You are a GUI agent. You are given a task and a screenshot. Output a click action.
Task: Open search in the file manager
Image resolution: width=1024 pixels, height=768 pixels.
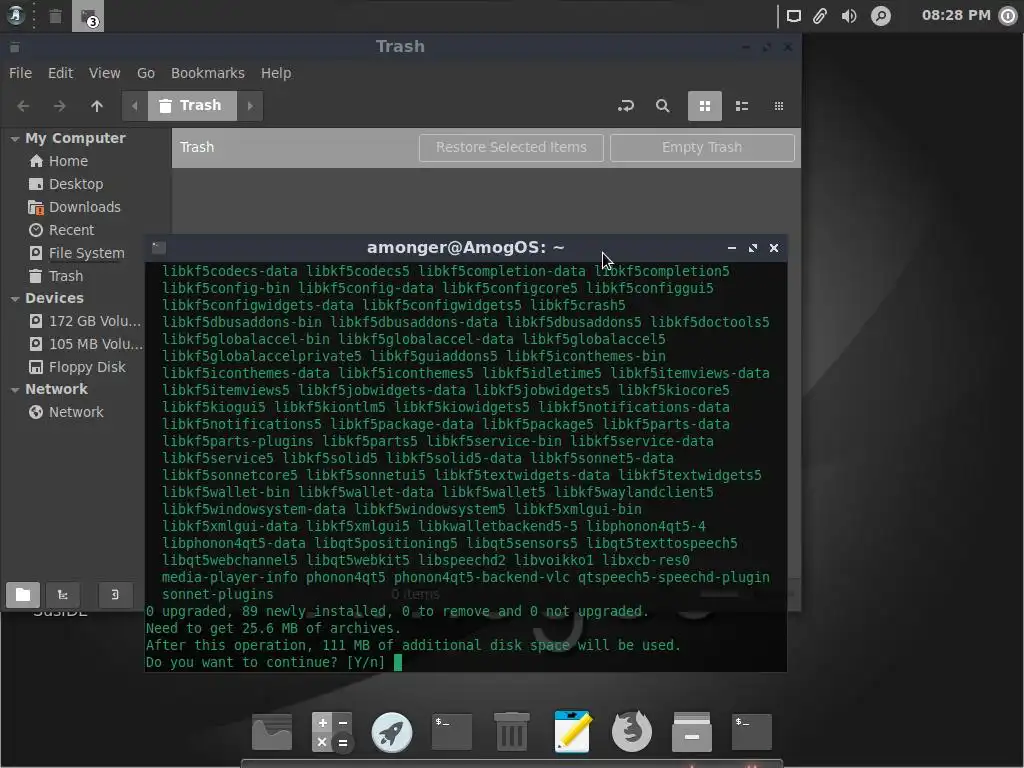[x=662, y=106]
